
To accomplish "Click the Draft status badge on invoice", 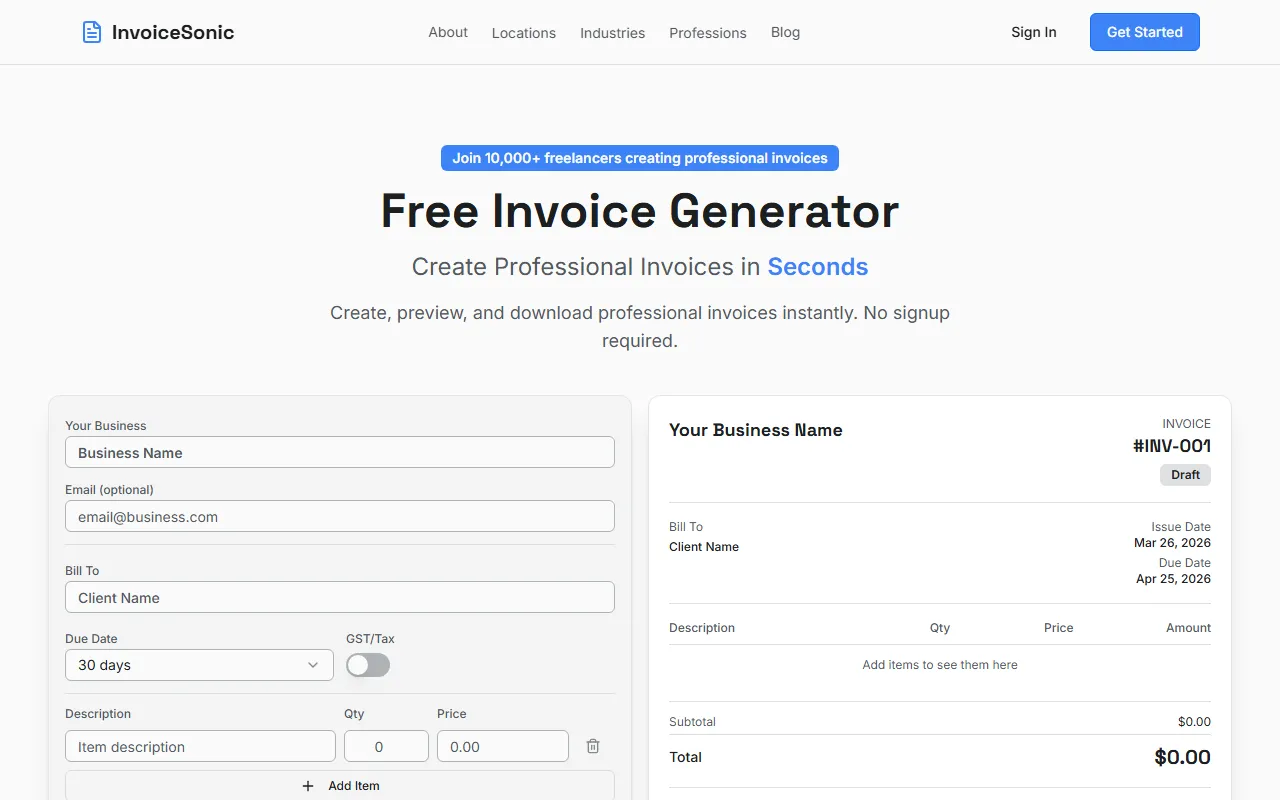I will 1185,475.
